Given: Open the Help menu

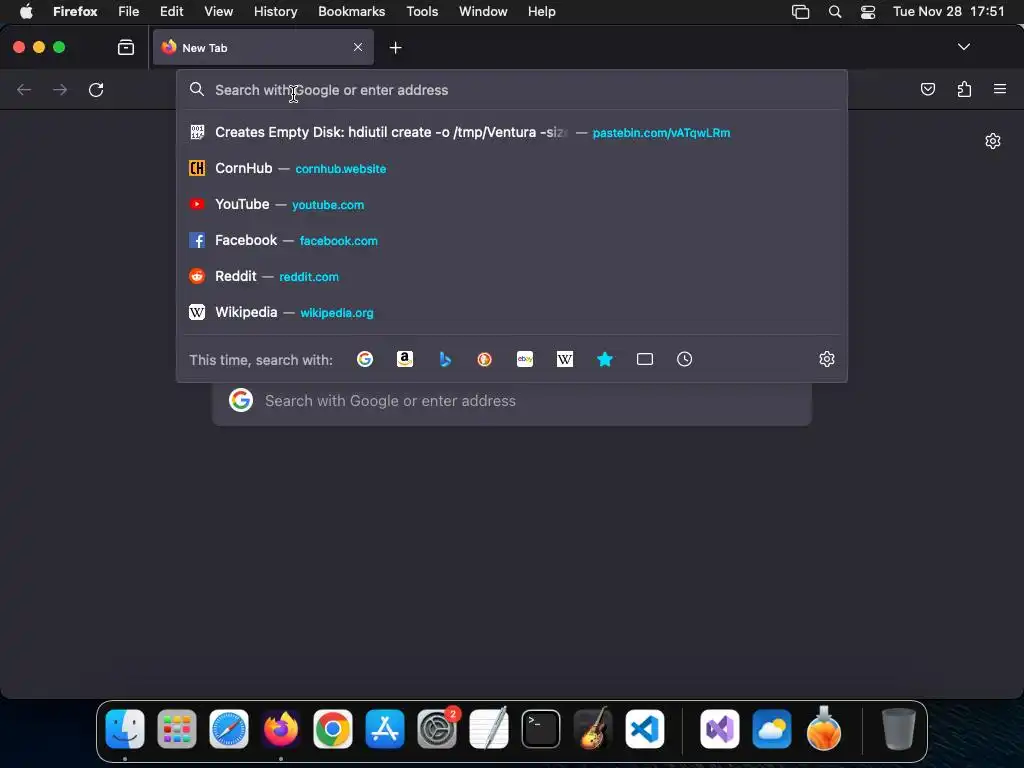Looking at the screenshot, I should [x=541, y=11].
